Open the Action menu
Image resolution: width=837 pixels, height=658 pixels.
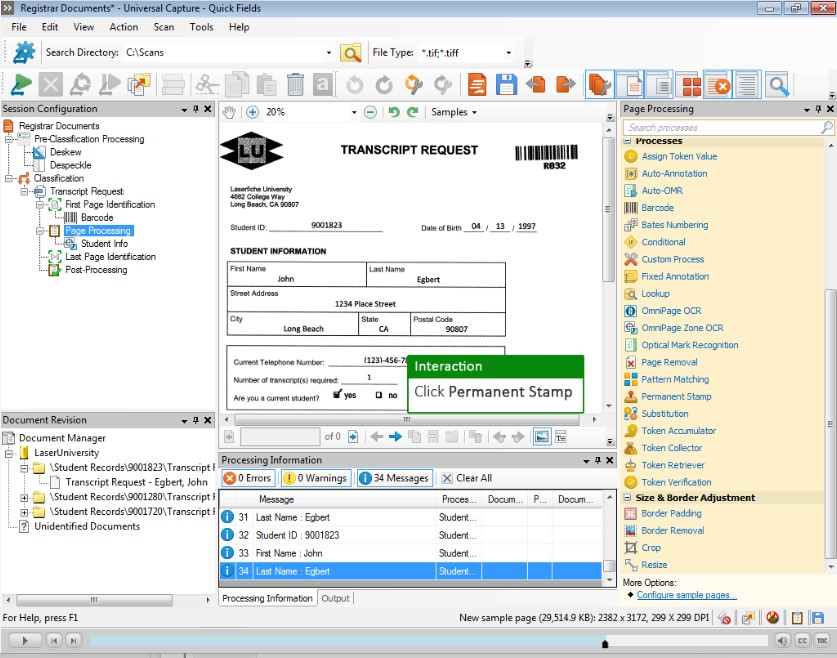[x=124, y=27]
